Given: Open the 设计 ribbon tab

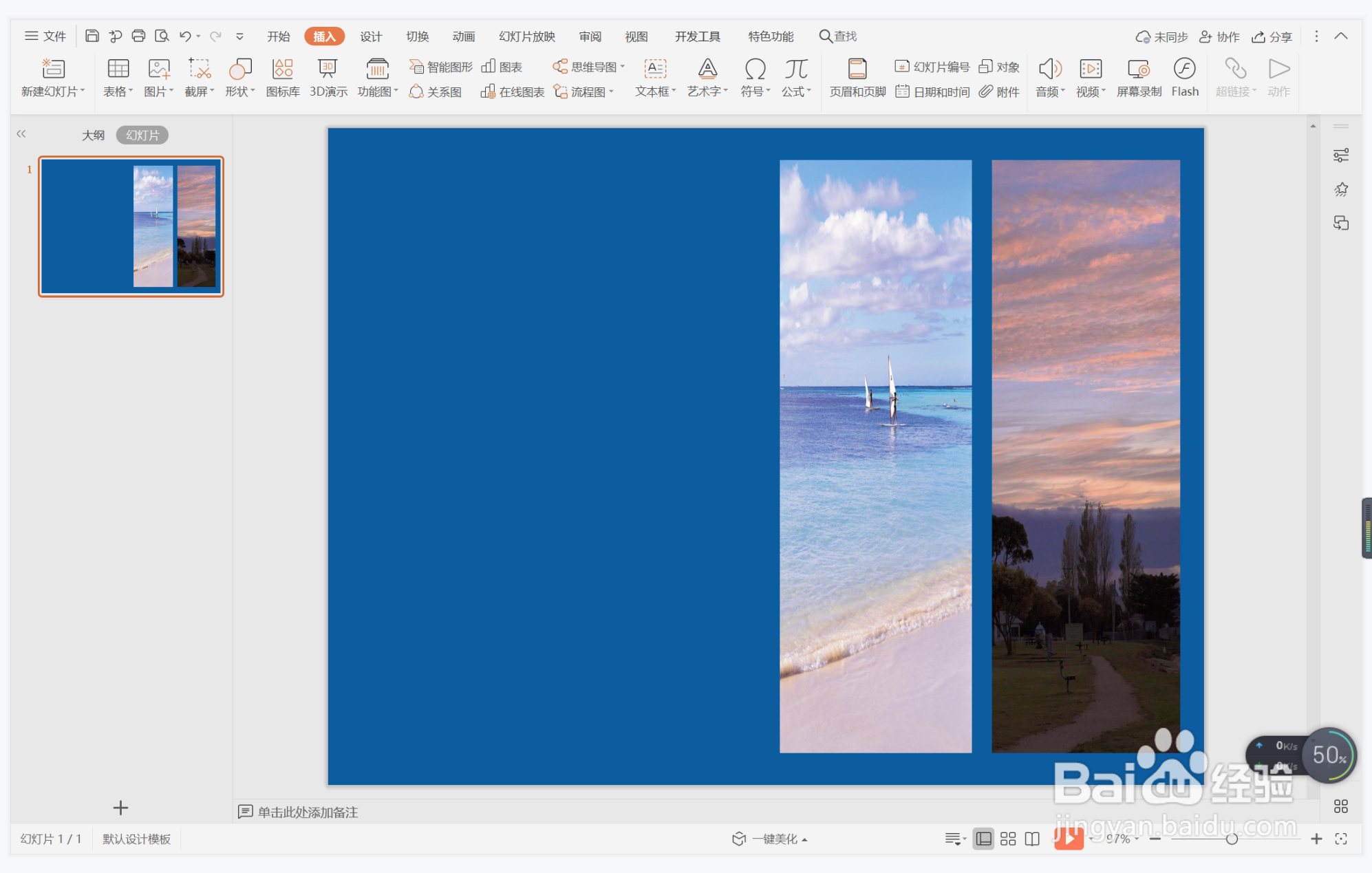Looking at the screenshot, I should [371, 36].
